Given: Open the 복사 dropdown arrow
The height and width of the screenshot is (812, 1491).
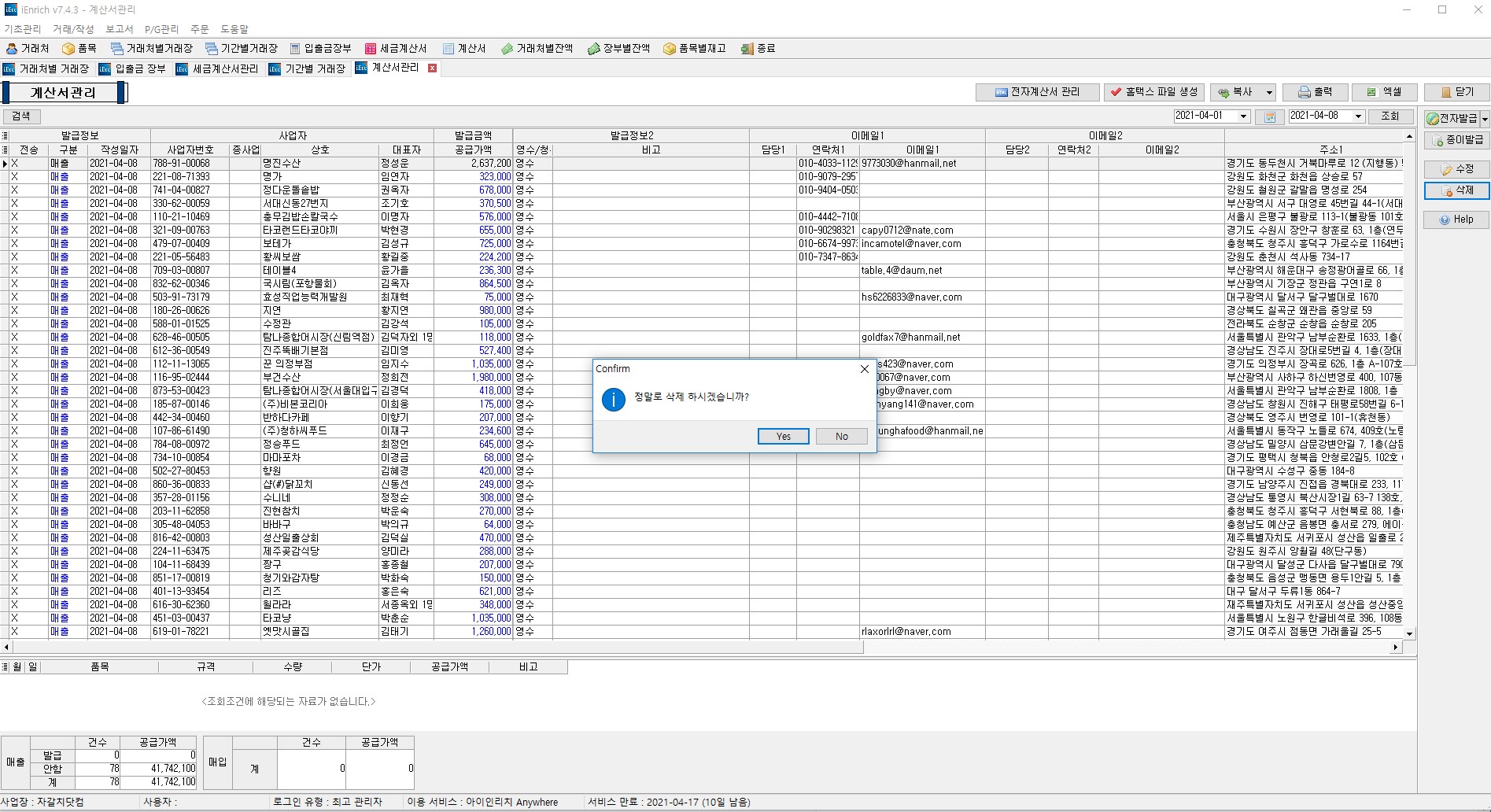Looking at the screenshot, I should click(x=1269, y=93).
